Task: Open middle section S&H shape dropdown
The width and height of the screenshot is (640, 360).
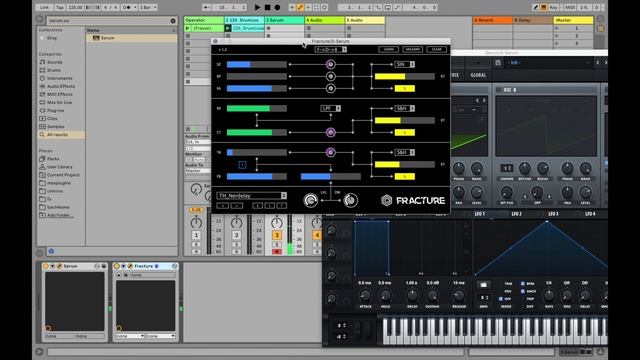Action: point(404,108)
